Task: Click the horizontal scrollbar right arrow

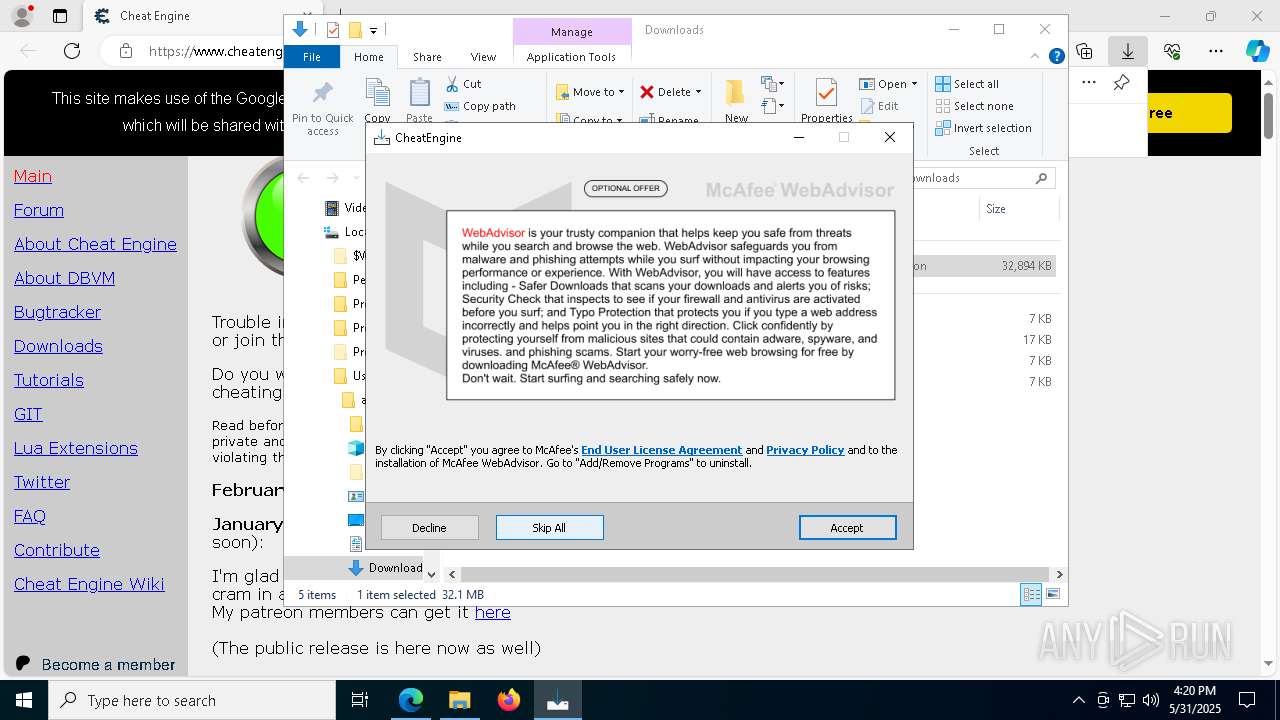Action: point(1059,574)
